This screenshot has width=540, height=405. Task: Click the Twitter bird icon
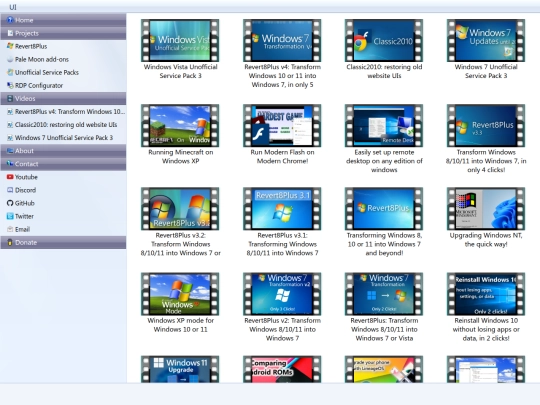(x=10, y=216)
